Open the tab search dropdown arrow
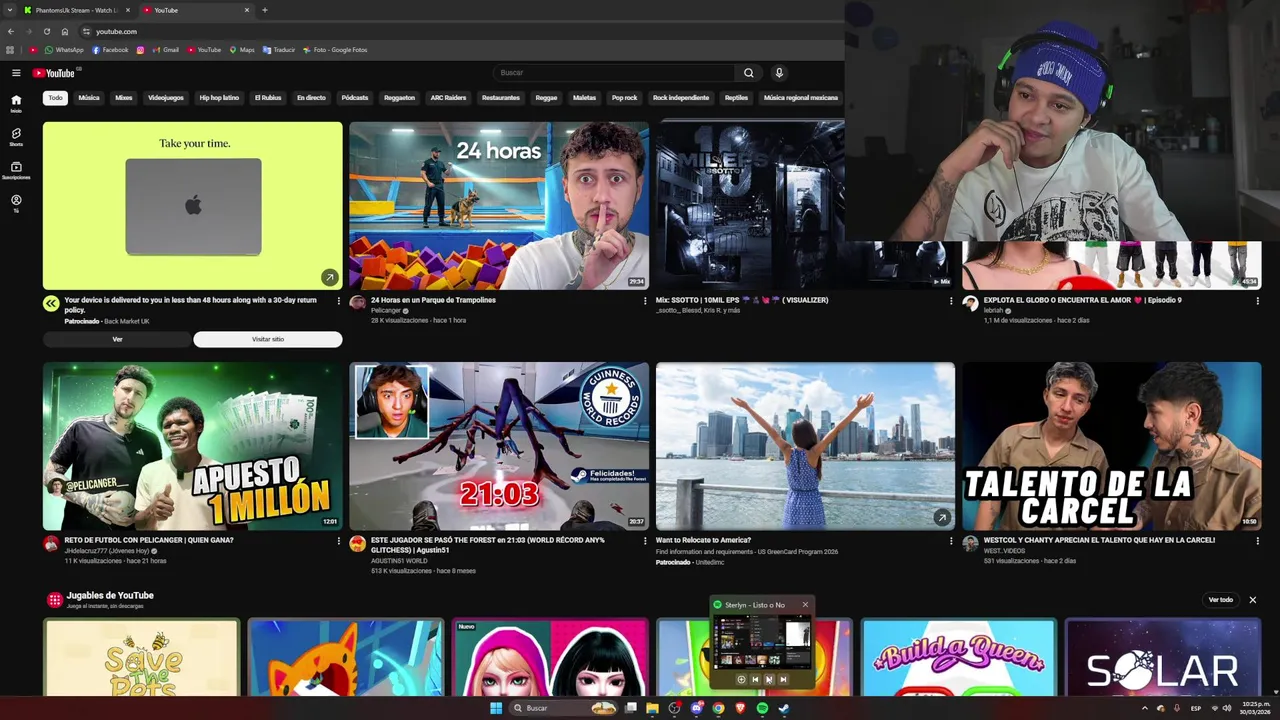Viewport: 1280px width, 720px height. (10, 10)
